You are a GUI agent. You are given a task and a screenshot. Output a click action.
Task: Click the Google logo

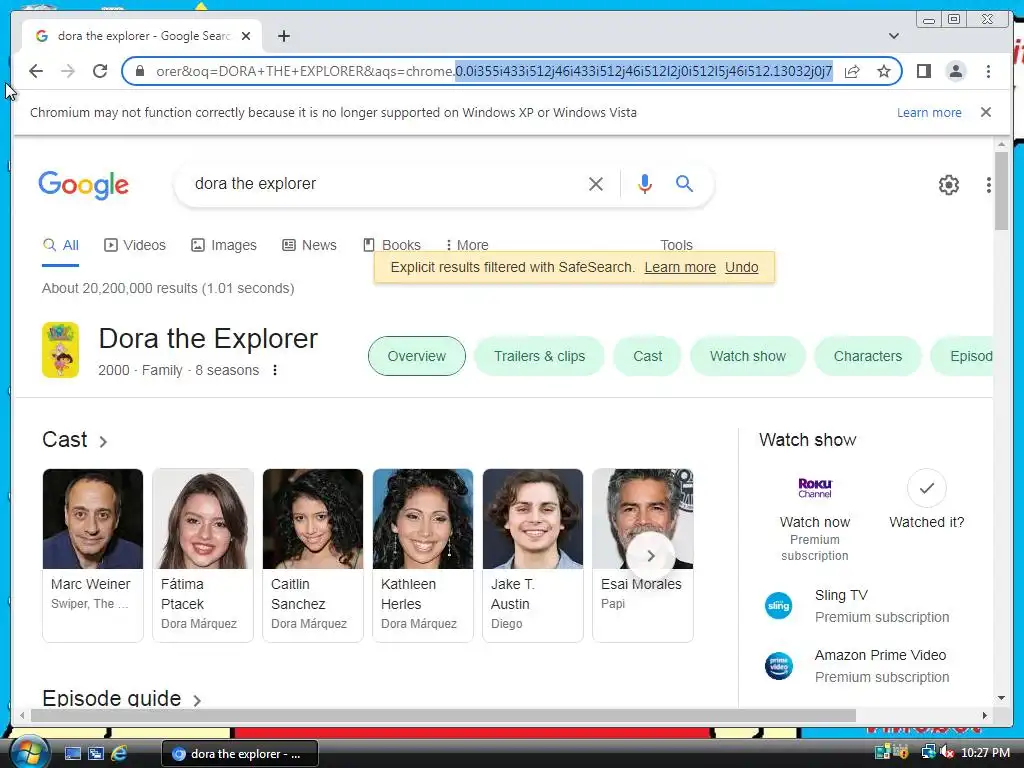[x=84, y=185]
